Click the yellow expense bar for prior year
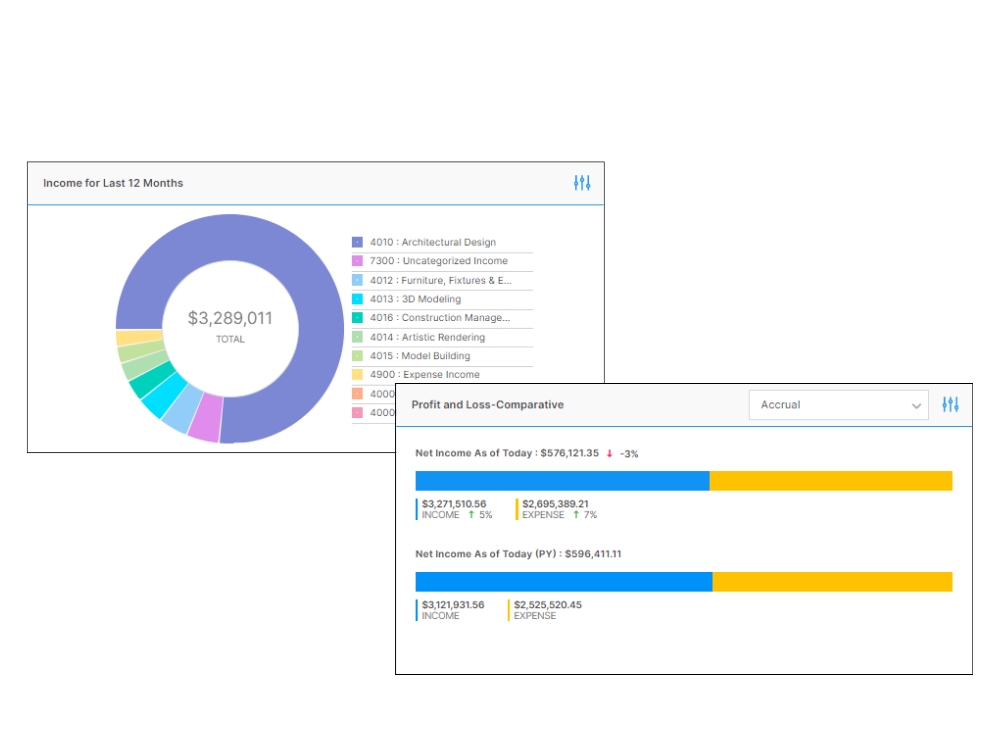The width and height of the screenshot is (1000, 750). (832, 582)
